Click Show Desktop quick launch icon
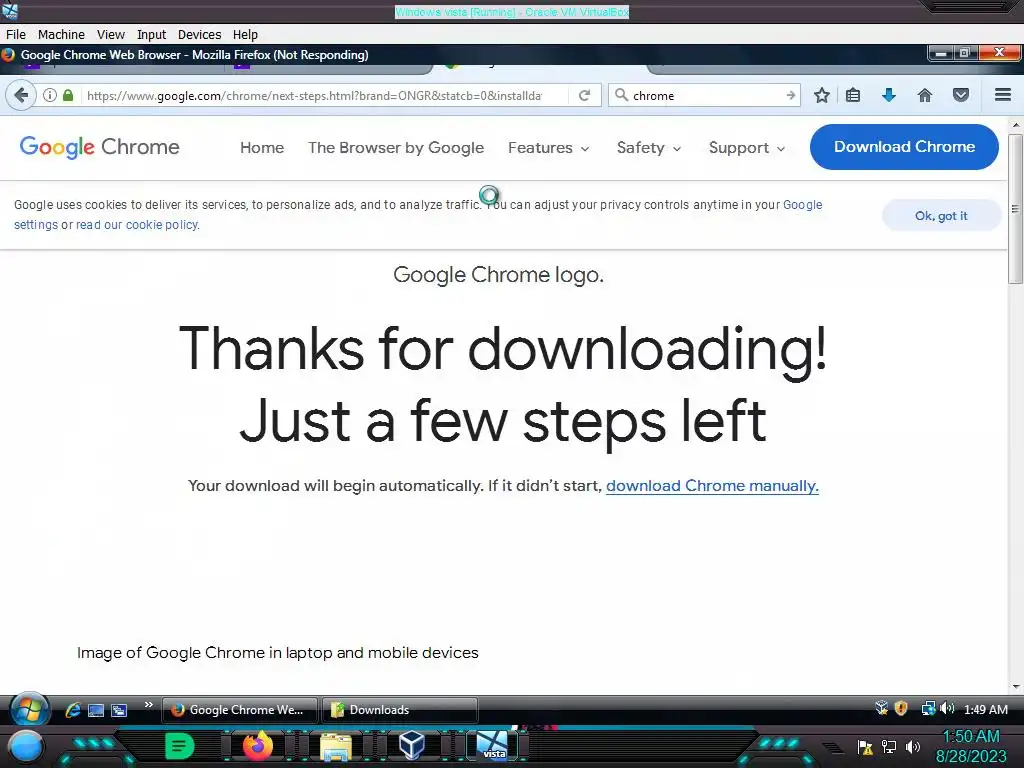The image size is (1024, 768). (96, 710)
